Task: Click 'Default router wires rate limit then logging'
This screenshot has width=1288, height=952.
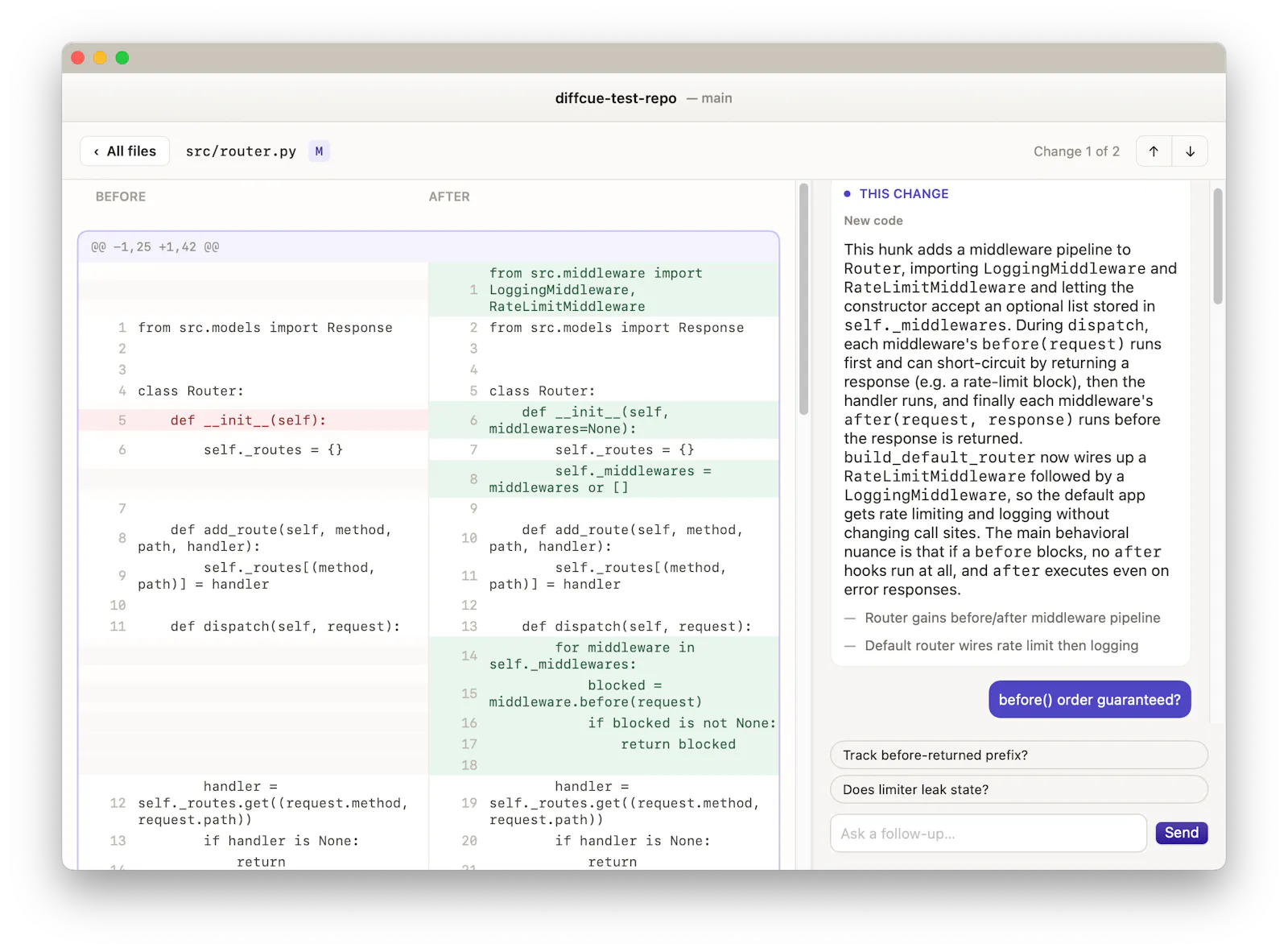Action: click(x=1001, y=645)
